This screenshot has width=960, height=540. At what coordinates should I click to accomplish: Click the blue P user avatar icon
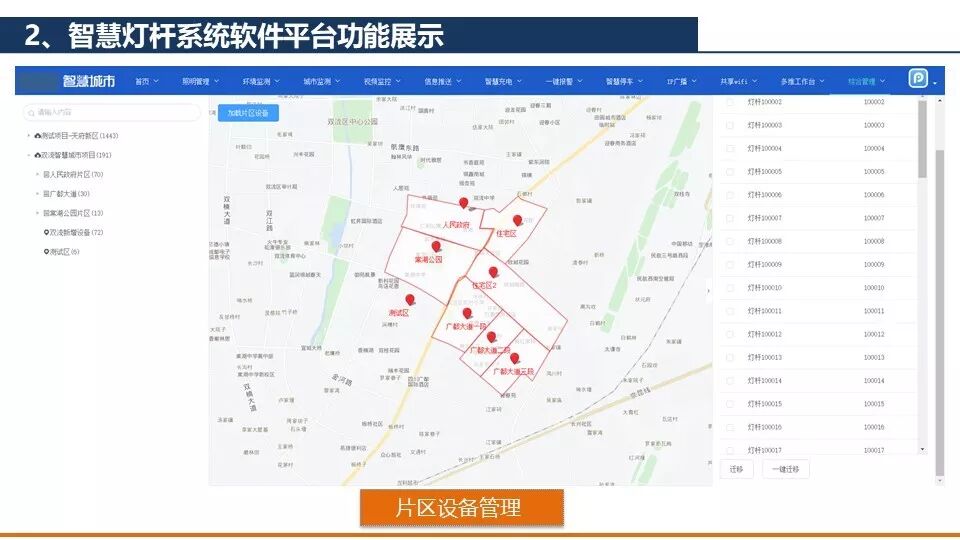[x=918, y=78]
